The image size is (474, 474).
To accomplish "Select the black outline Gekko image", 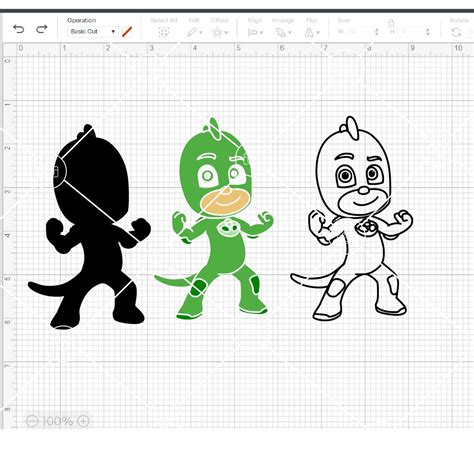I will click(352, 219).
